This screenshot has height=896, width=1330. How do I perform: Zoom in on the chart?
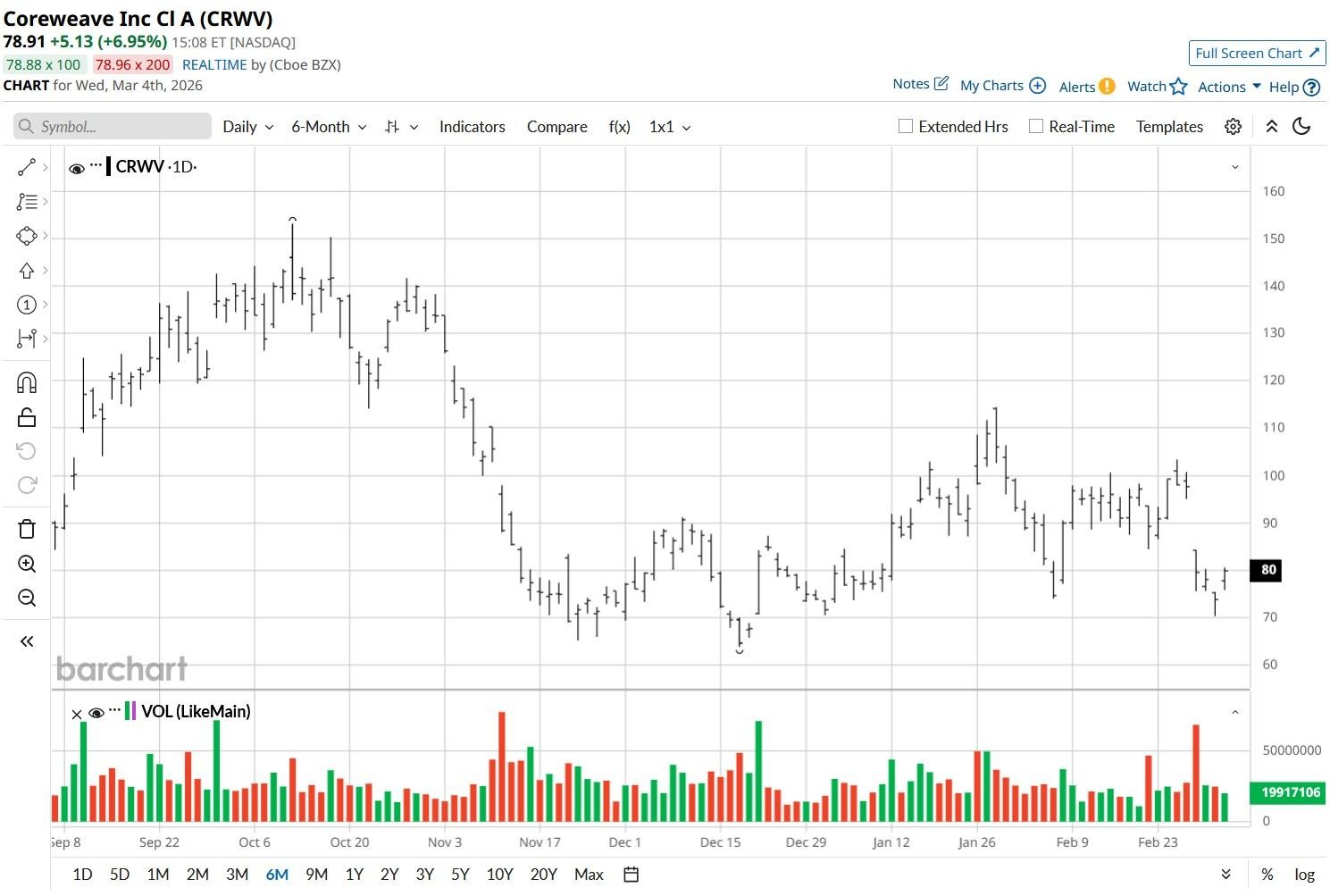(x=27, y=564)
